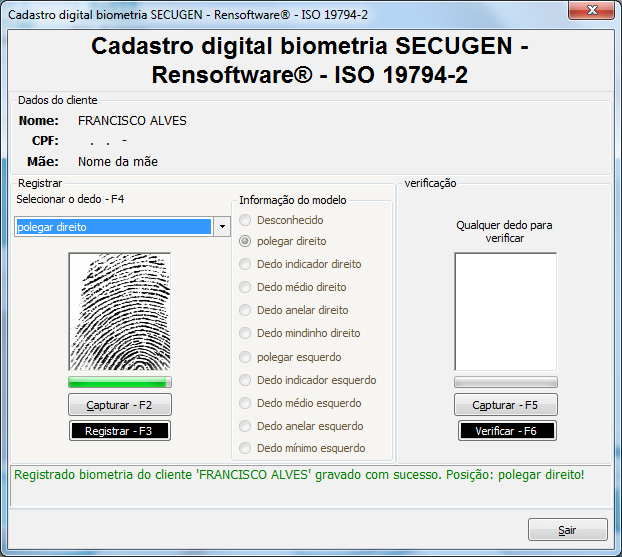Click Capturar - F2 button
This screenshot has width=622, height=557.
point(120,405)
